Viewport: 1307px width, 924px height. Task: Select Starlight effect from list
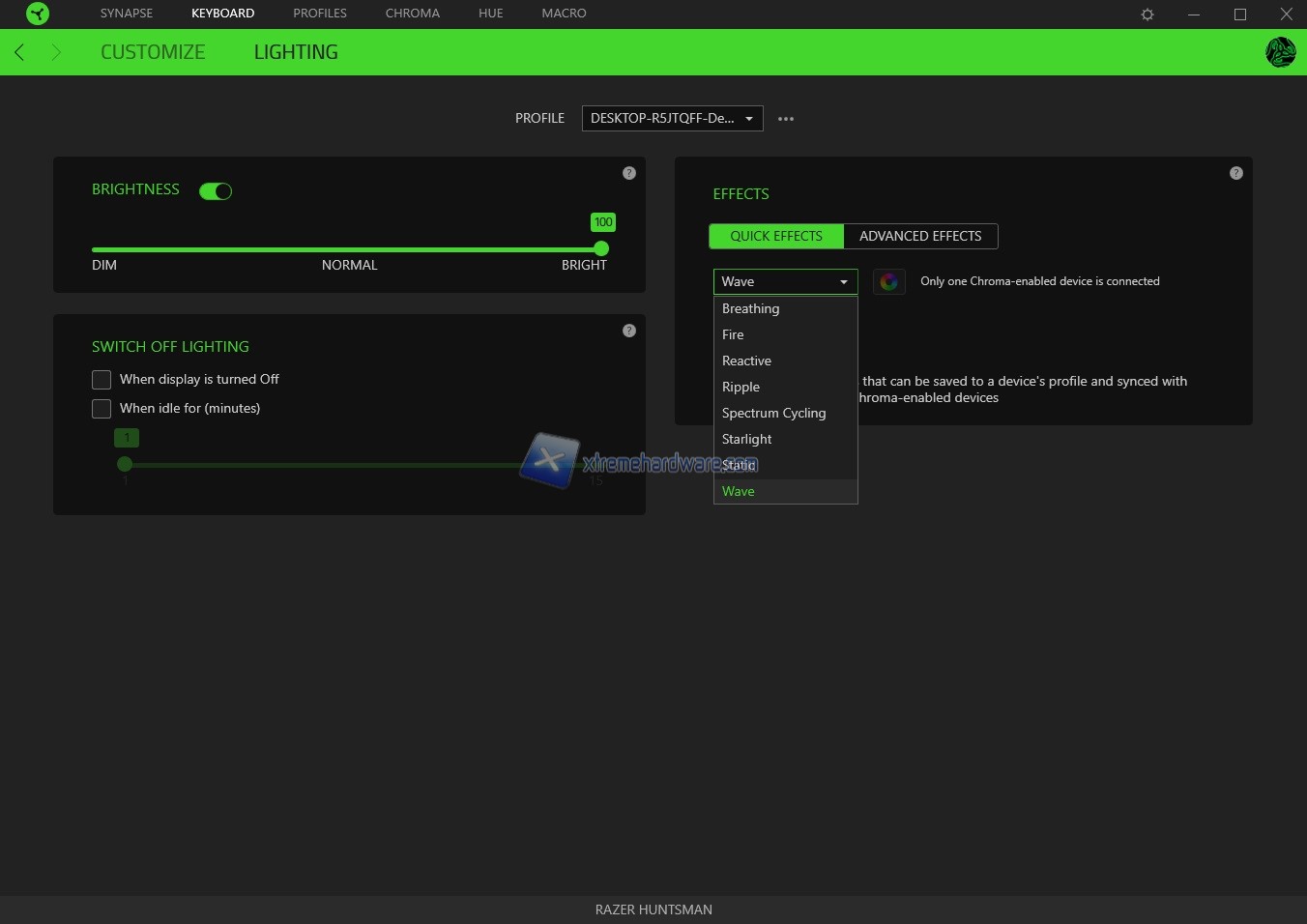click(786, 439)
